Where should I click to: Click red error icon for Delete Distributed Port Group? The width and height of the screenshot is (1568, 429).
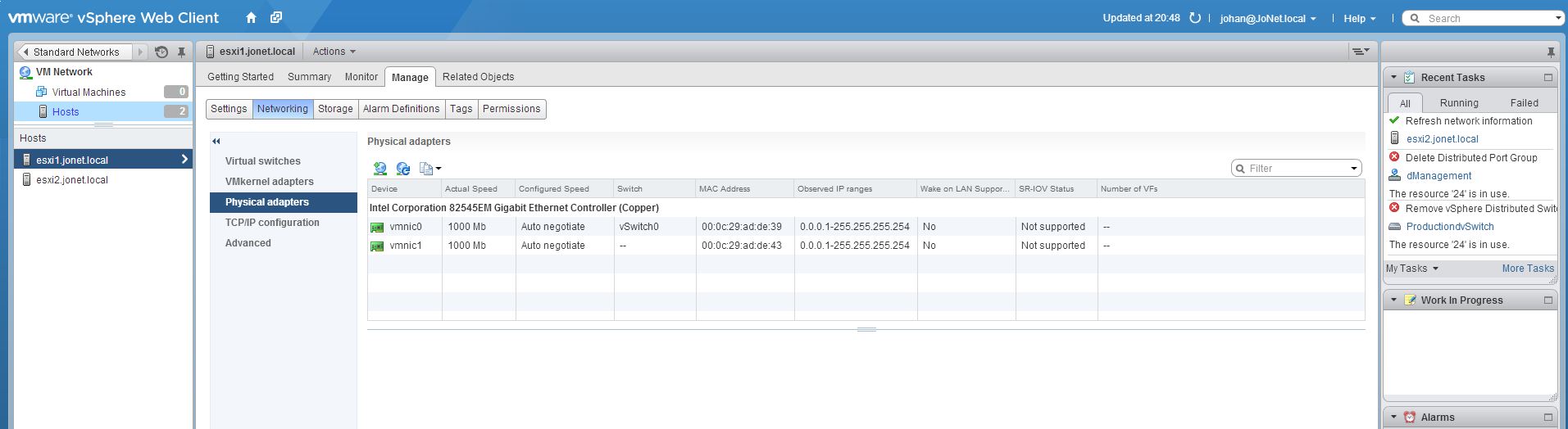[x=1394, y=156]
